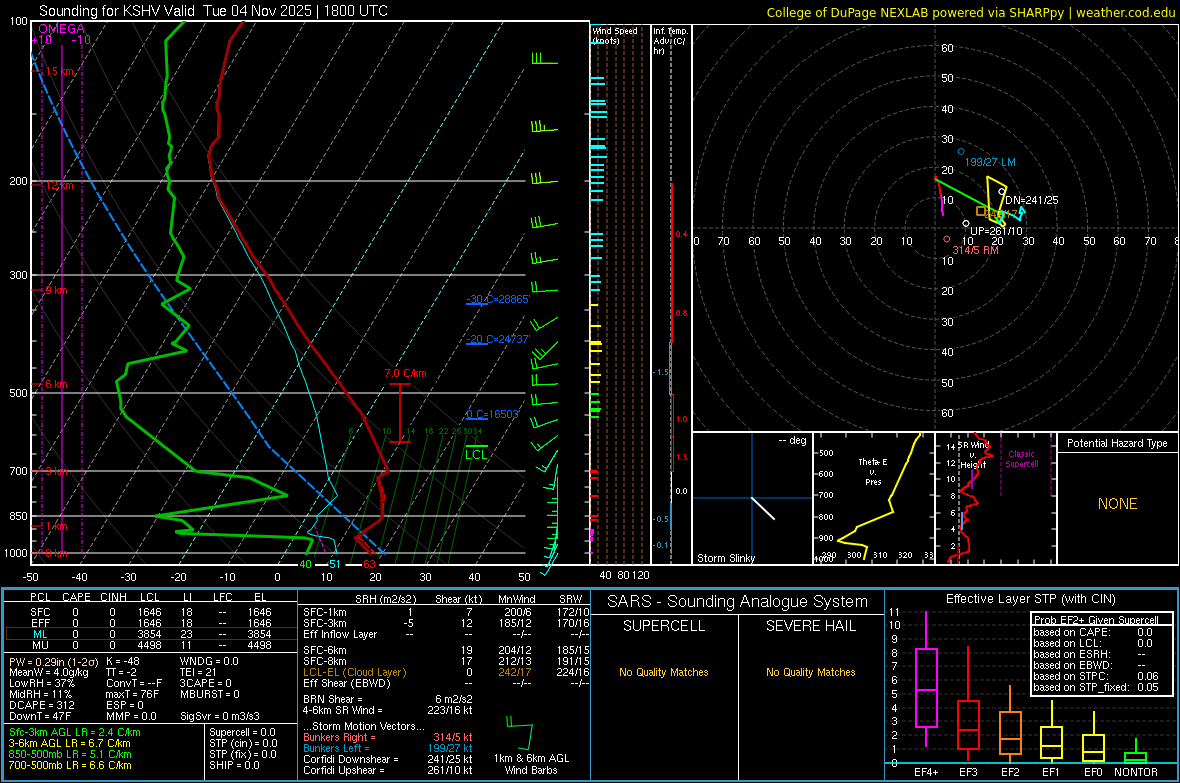1180x783 pixels.
Task: Click the green LCL marker label
Action: click(x=476, y=454)
